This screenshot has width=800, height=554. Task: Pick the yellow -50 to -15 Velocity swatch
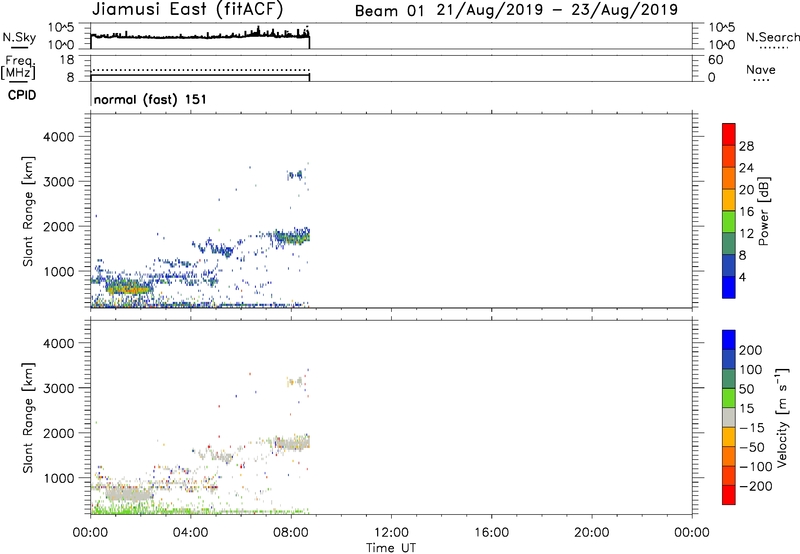click(x=729, y=437)
